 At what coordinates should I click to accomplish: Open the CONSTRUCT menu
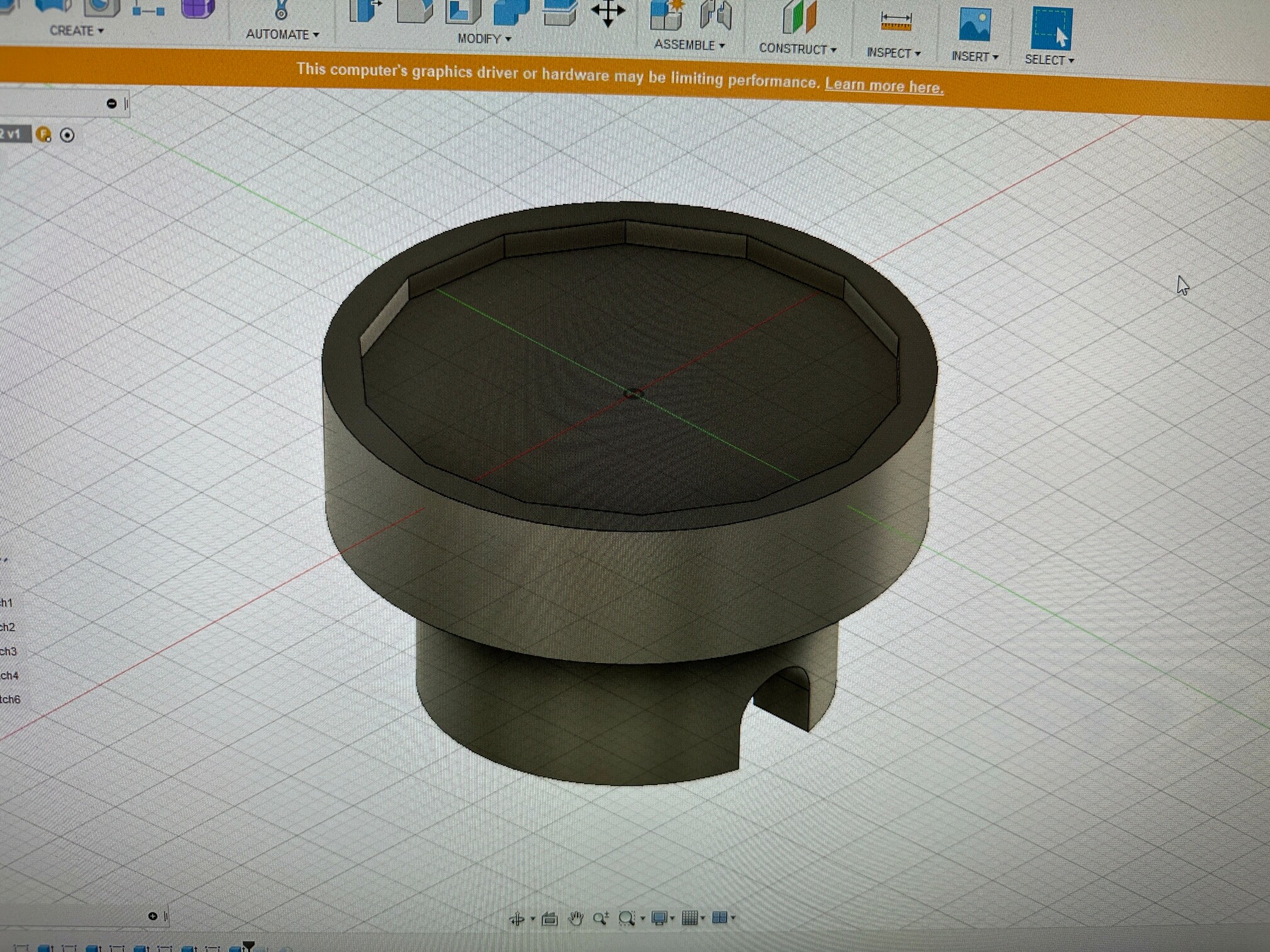(x=798, y=48)
